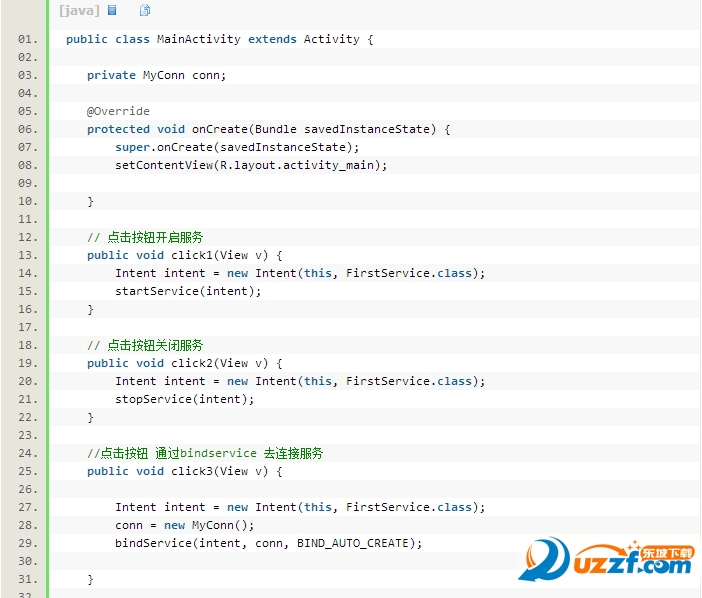Click the setContentView(R.layout.activity_main) line
The height and width of the screenshot is (598, 702).
250,165
